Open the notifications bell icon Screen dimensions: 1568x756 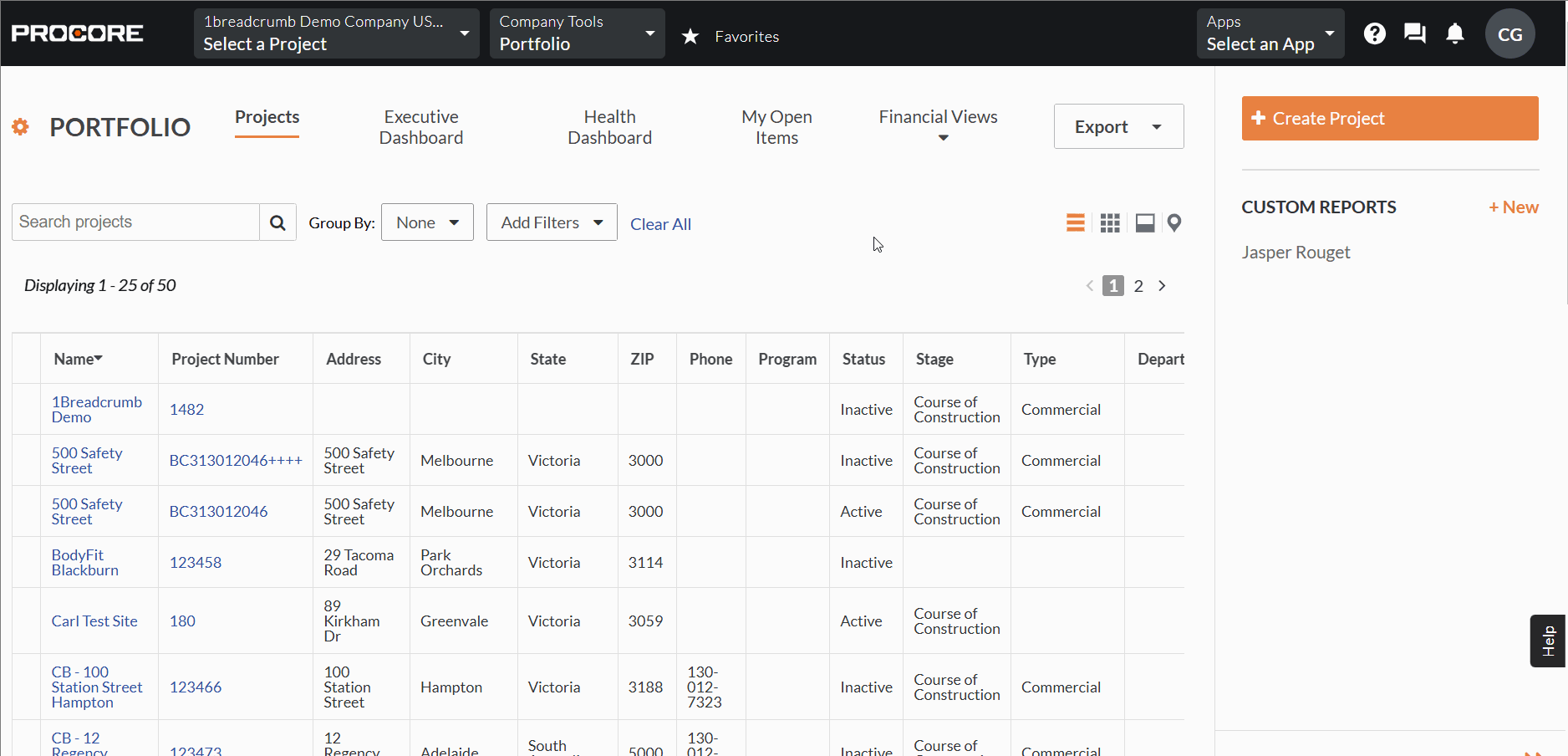[x=1454, y=33]
